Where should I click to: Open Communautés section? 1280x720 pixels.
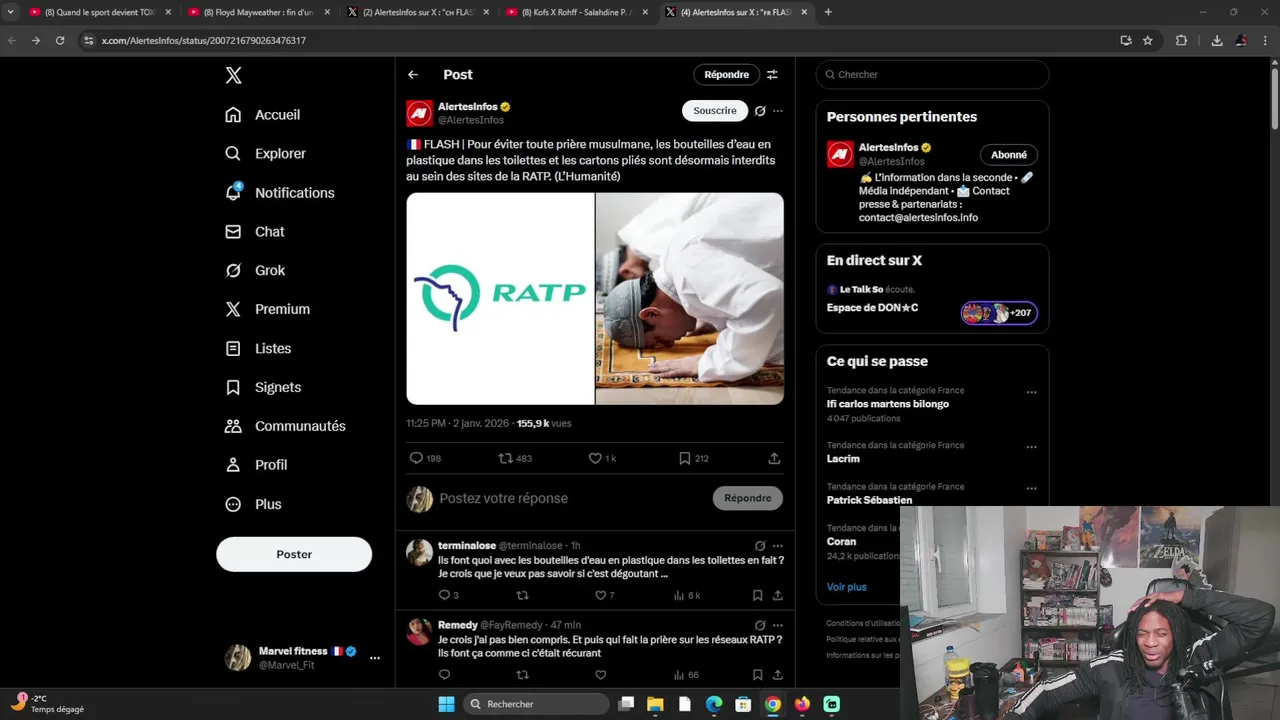click(x=285, y=426)
